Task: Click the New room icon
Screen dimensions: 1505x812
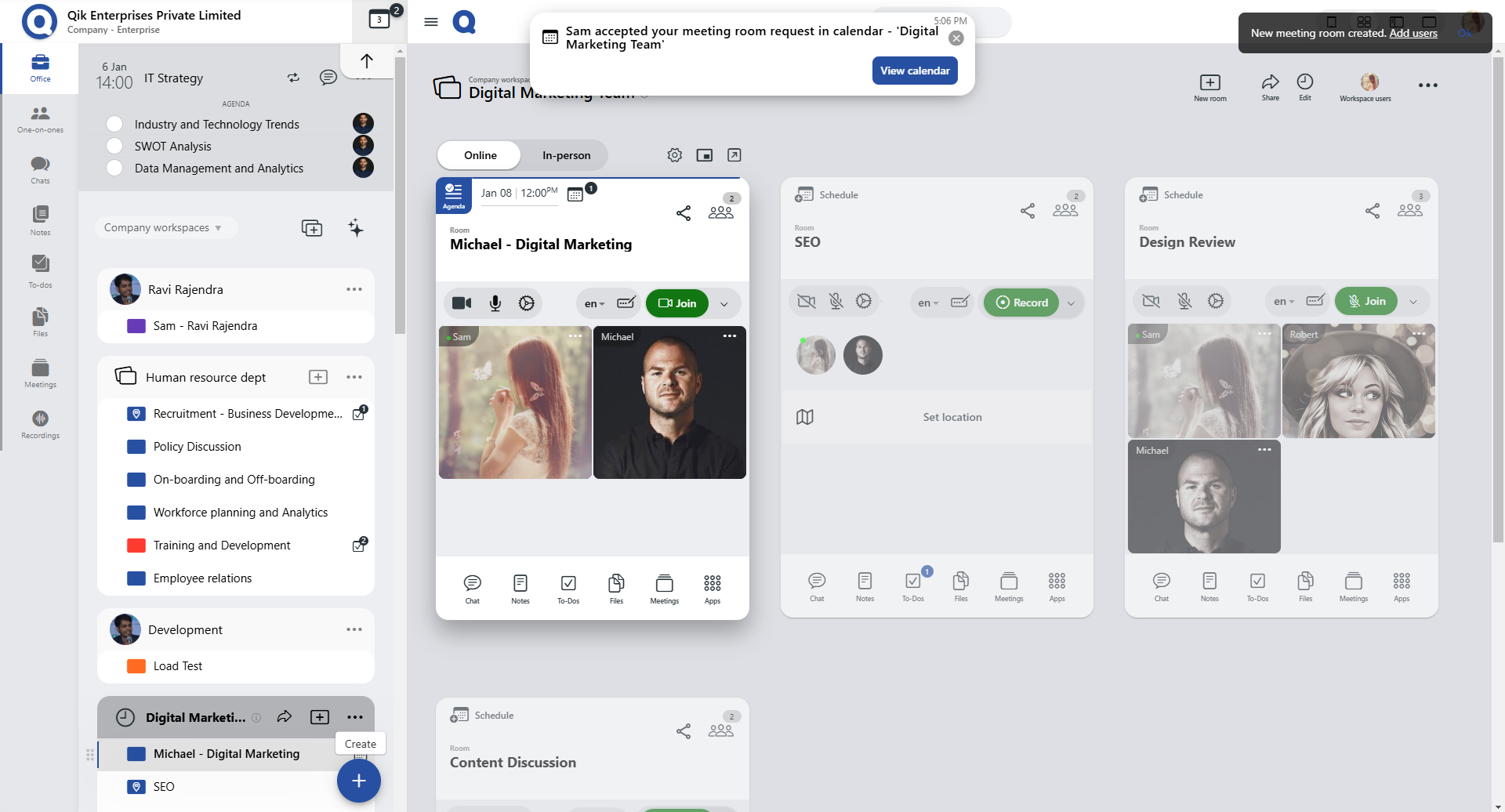Action: [1209, 86]
